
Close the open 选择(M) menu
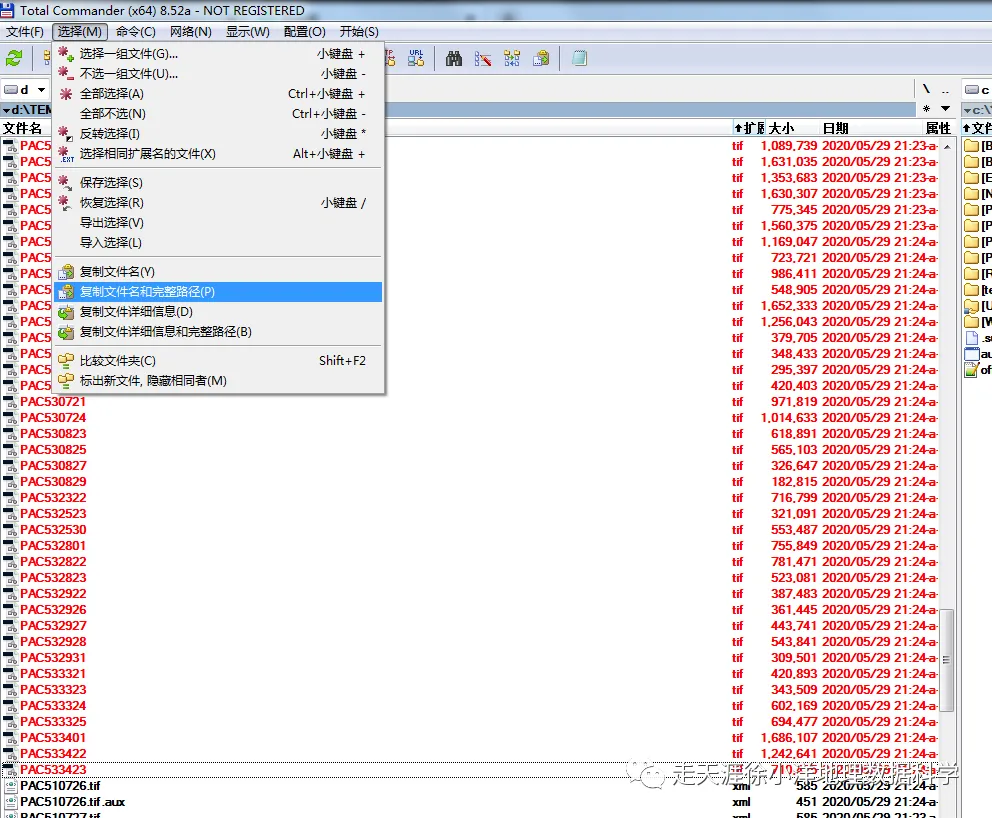(79, 32)
